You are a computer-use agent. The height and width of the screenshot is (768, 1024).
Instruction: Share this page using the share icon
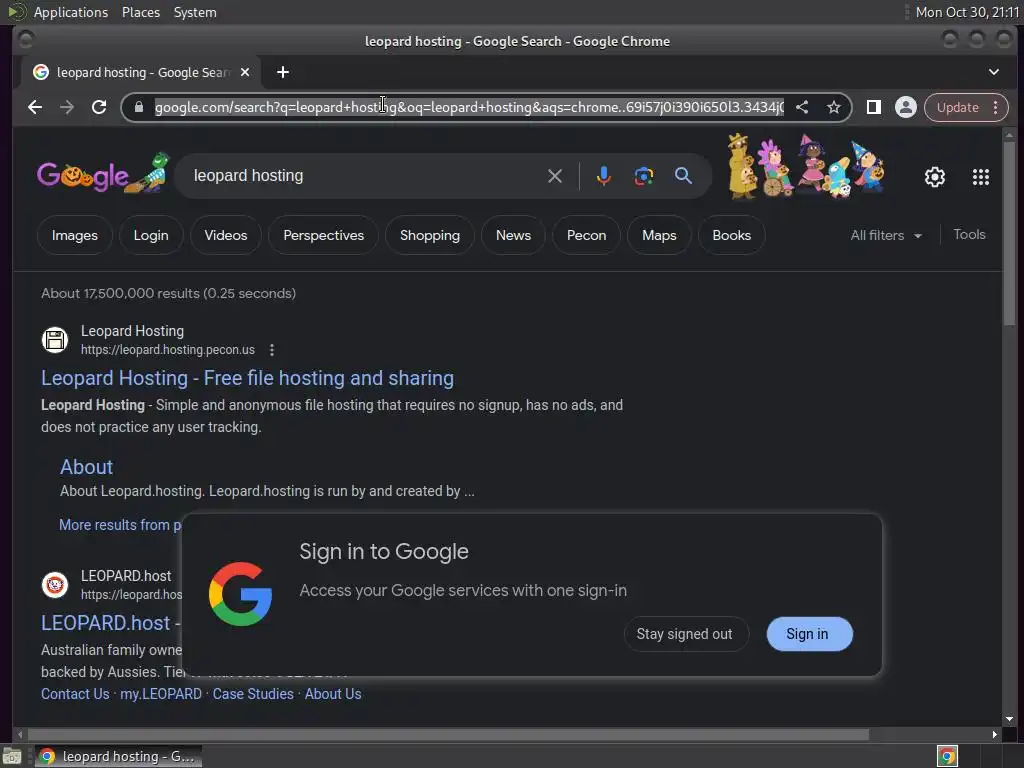coord(802,107)
